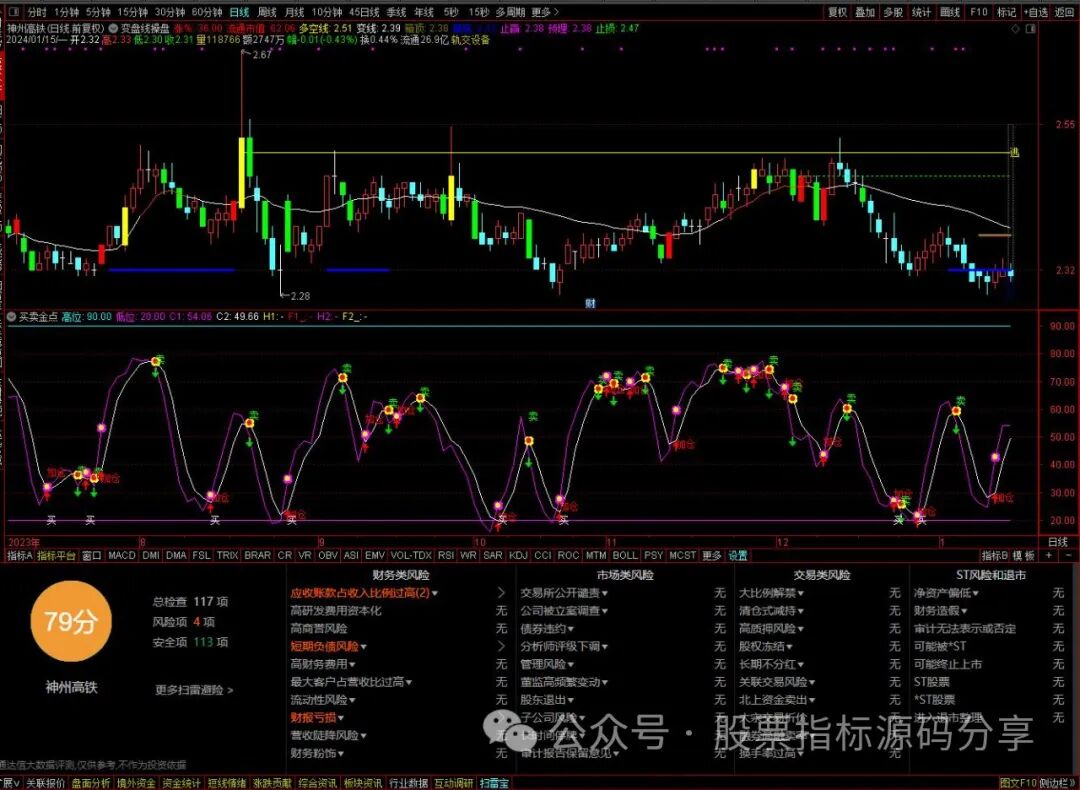This screenshot has width=1080, height=790.
Task: Expand the 流动性风险 item
Action: (x=323, y=700)
